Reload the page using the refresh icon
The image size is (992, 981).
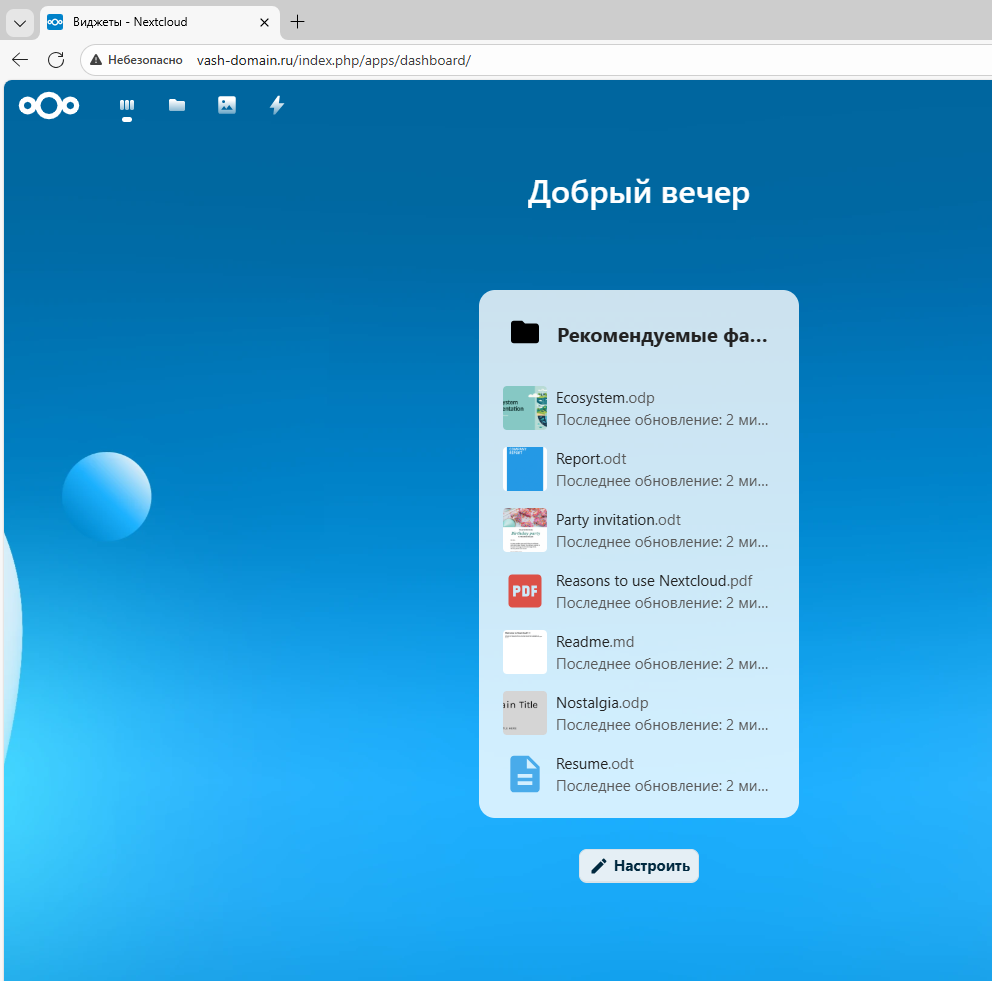pyautogui.click(x=55, y=59)
